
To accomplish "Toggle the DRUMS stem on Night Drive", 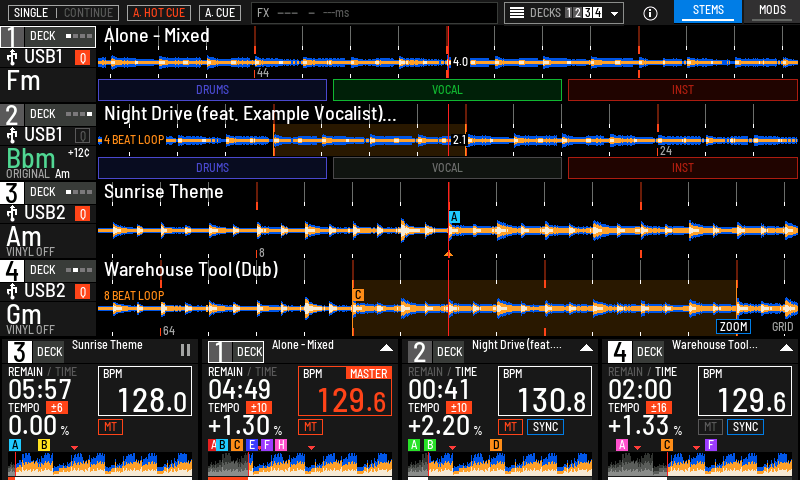I will pyautogui.click(x=212, y=168).
